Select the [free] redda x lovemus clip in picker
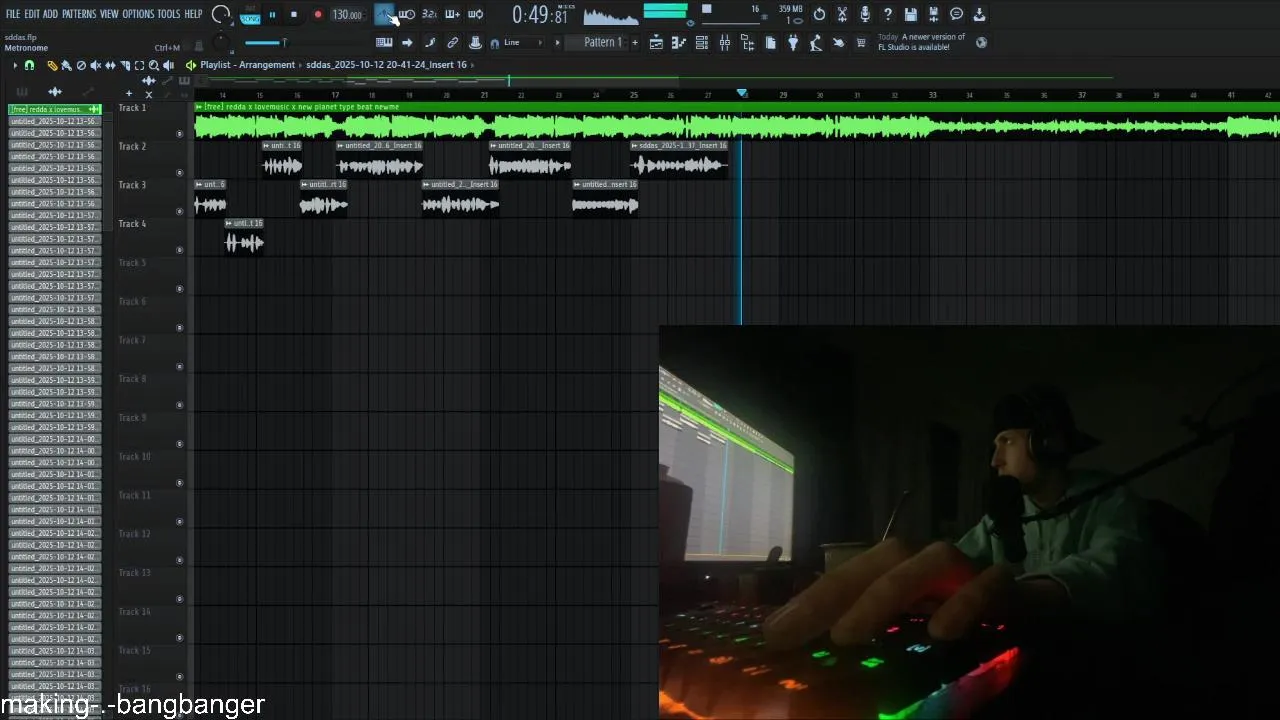 (55, 109)
